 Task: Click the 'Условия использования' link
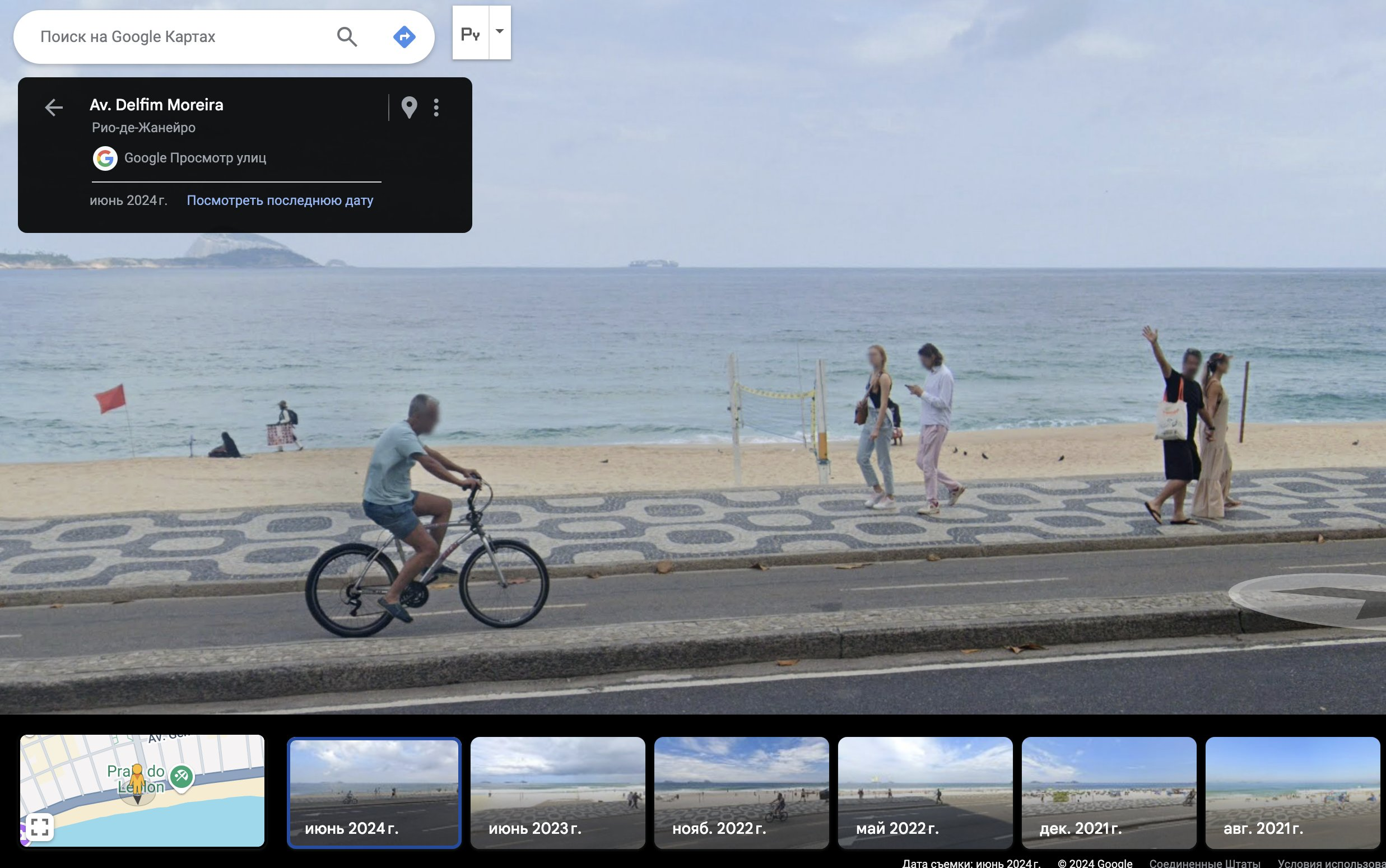1331,863
